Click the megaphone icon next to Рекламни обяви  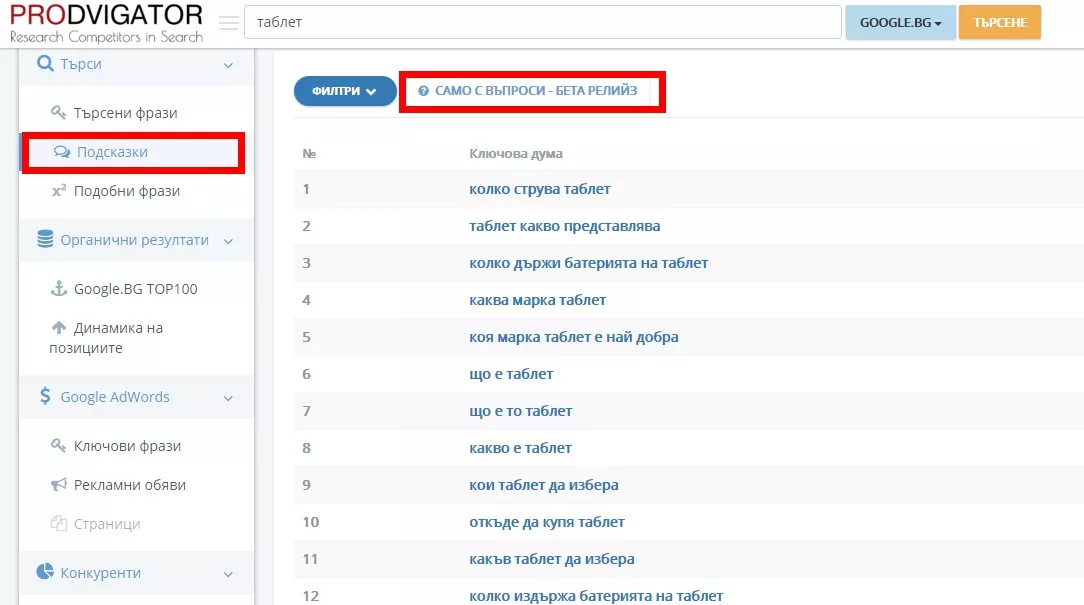click(59, 484)
